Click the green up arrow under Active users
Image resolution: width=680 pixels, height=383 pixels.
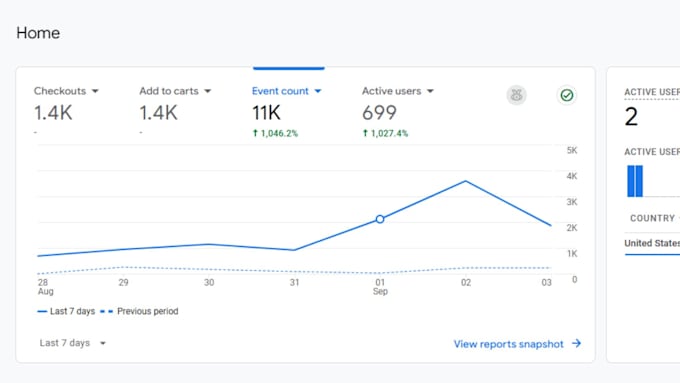(x=365, y=133)
